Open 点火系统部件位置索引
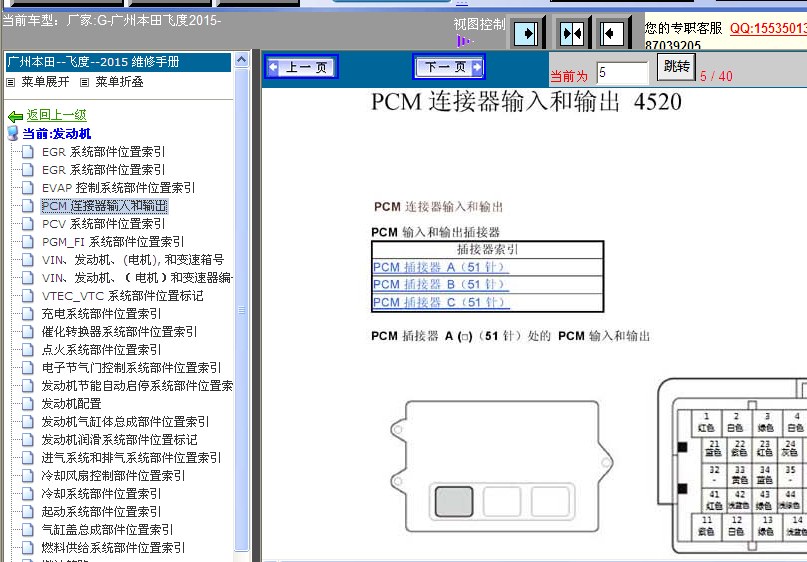 [101, 350]
